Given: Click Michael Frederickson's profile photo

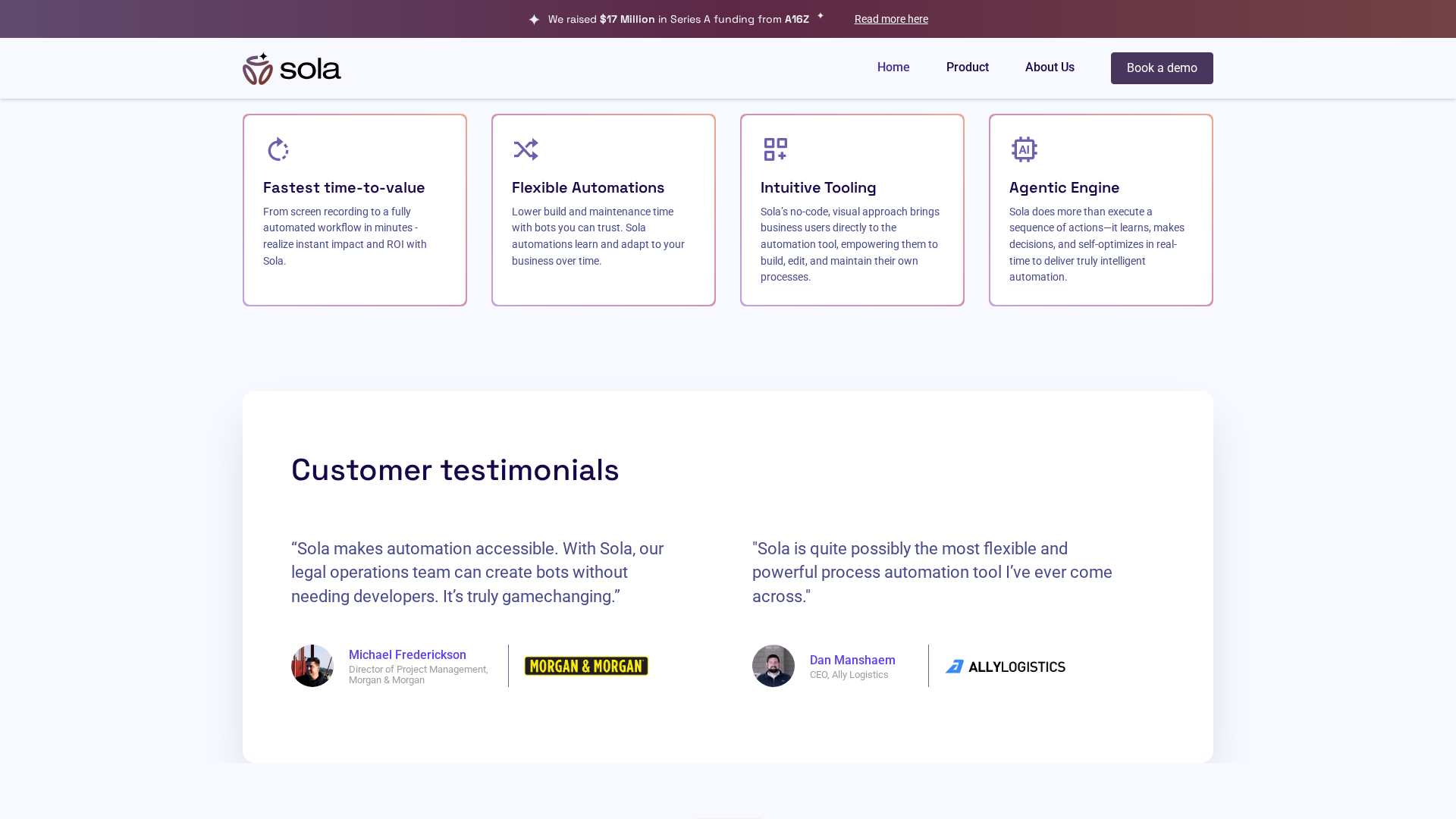Looking at the screenshot, I should tap(312, 666).
